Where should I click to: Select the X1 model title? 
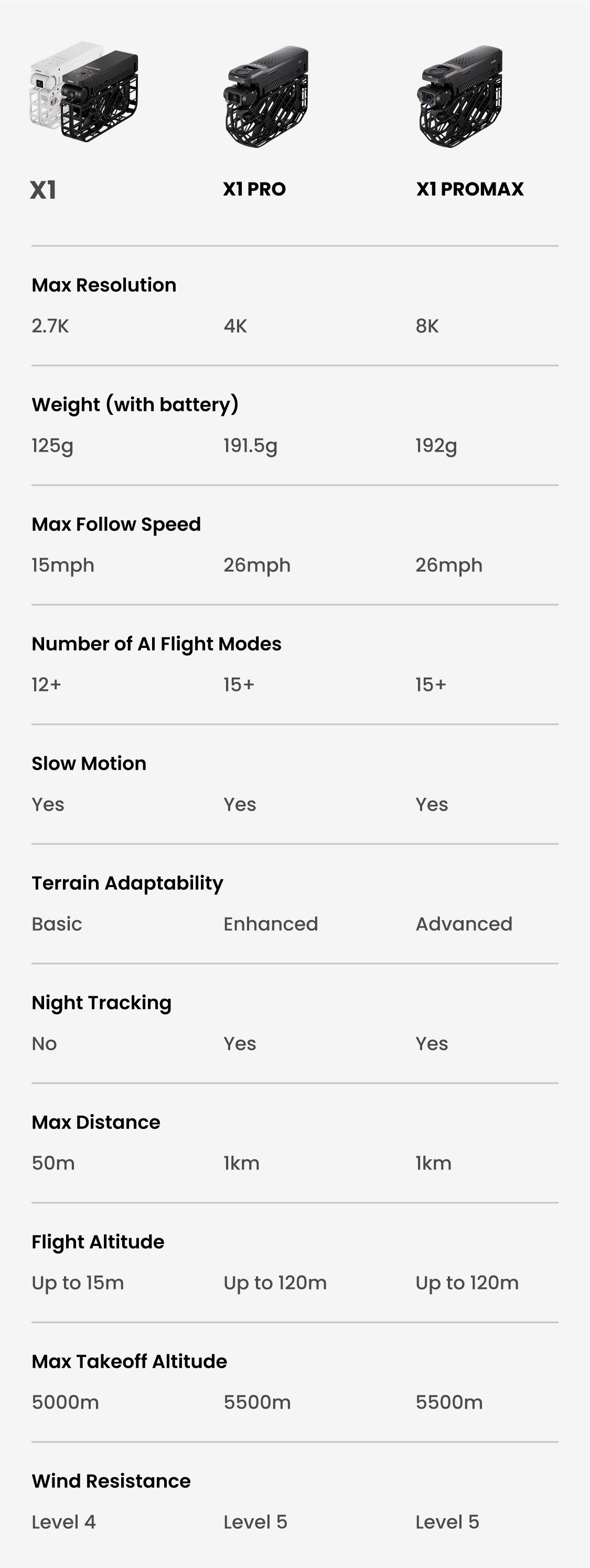(x=43, y=190)
